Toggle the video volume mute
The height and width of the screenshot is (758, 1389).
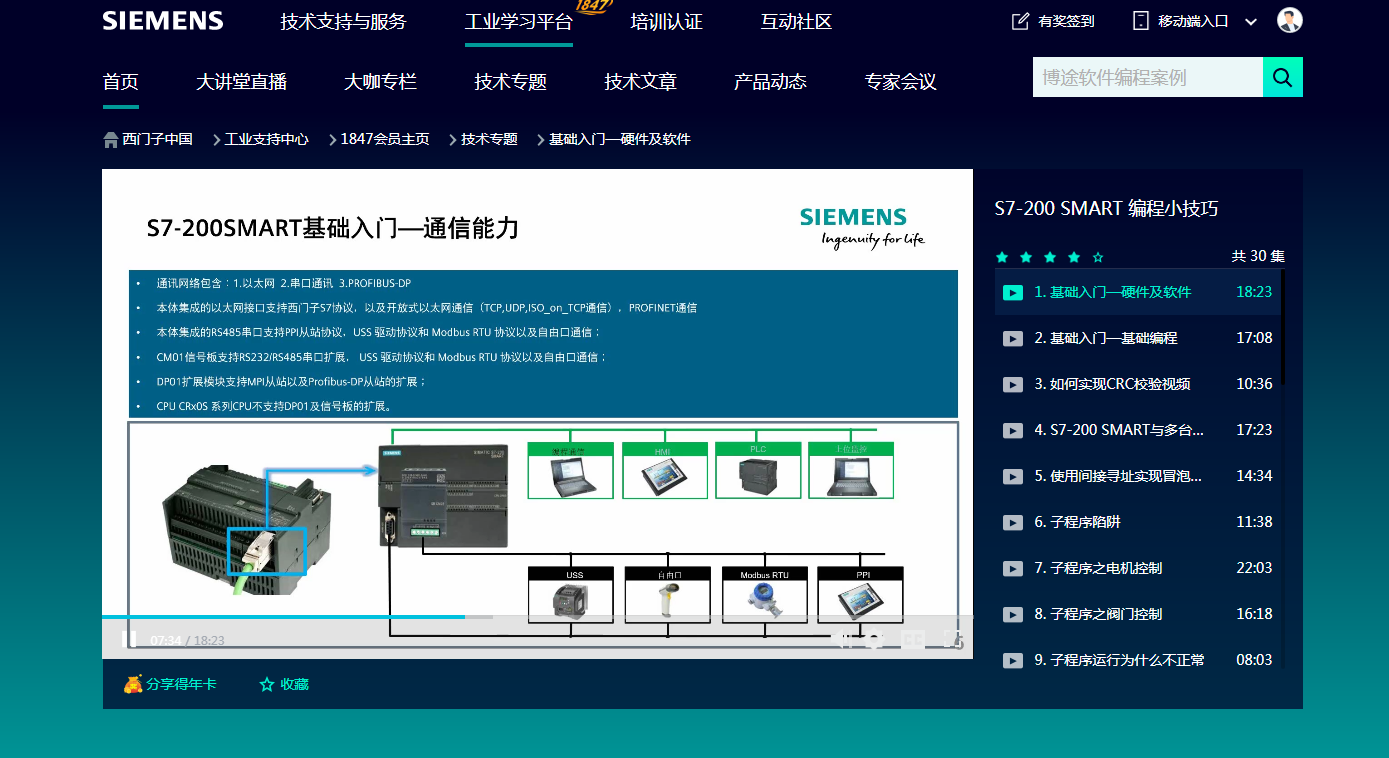(842, 640)
